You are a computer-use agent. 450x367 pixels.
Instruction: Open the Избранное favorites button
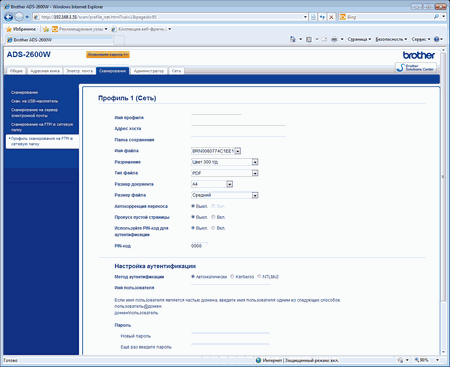click(x=21, y=29)
